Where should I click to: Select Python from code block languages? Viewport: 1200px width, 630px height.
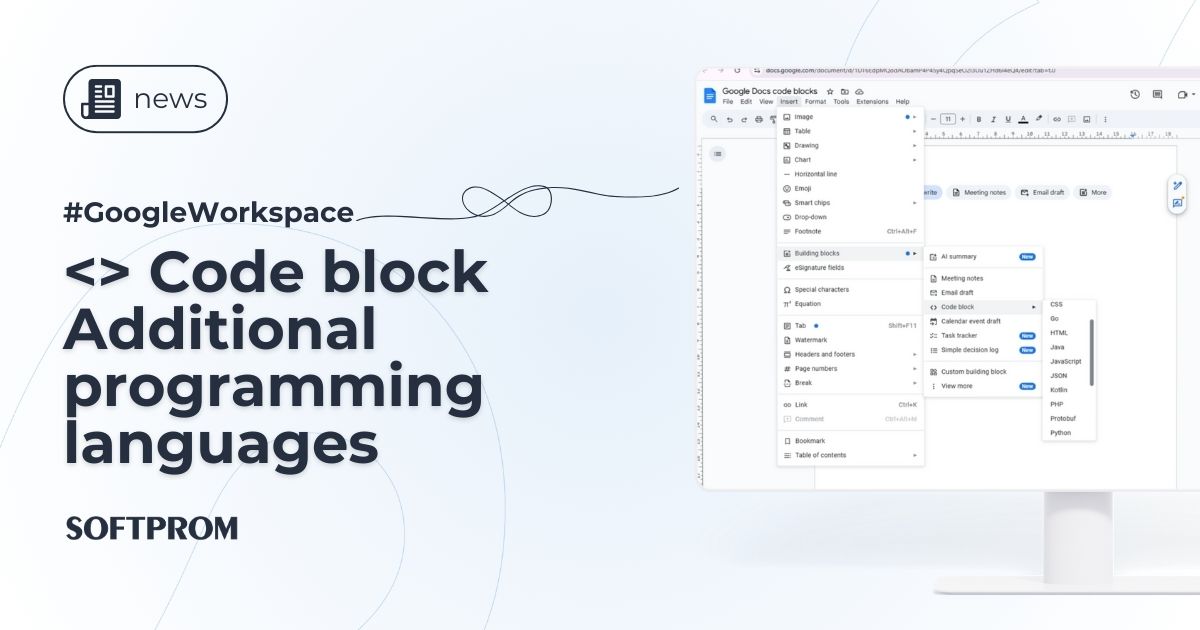click(1060, 433)
